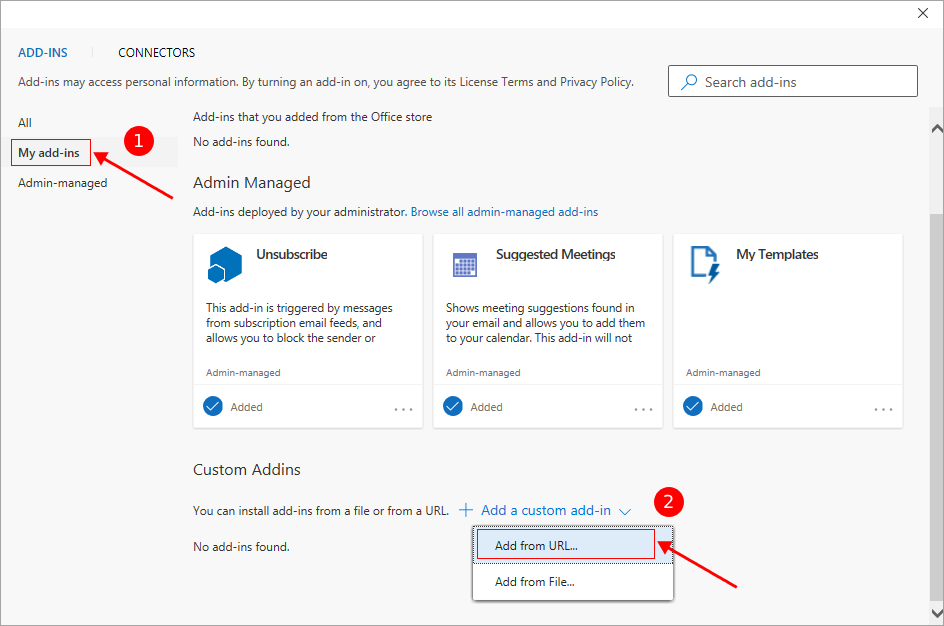Open Unsubscribe card more options ellipsis
The width and height of the screenshot is (944, 626).
(403, 409)
